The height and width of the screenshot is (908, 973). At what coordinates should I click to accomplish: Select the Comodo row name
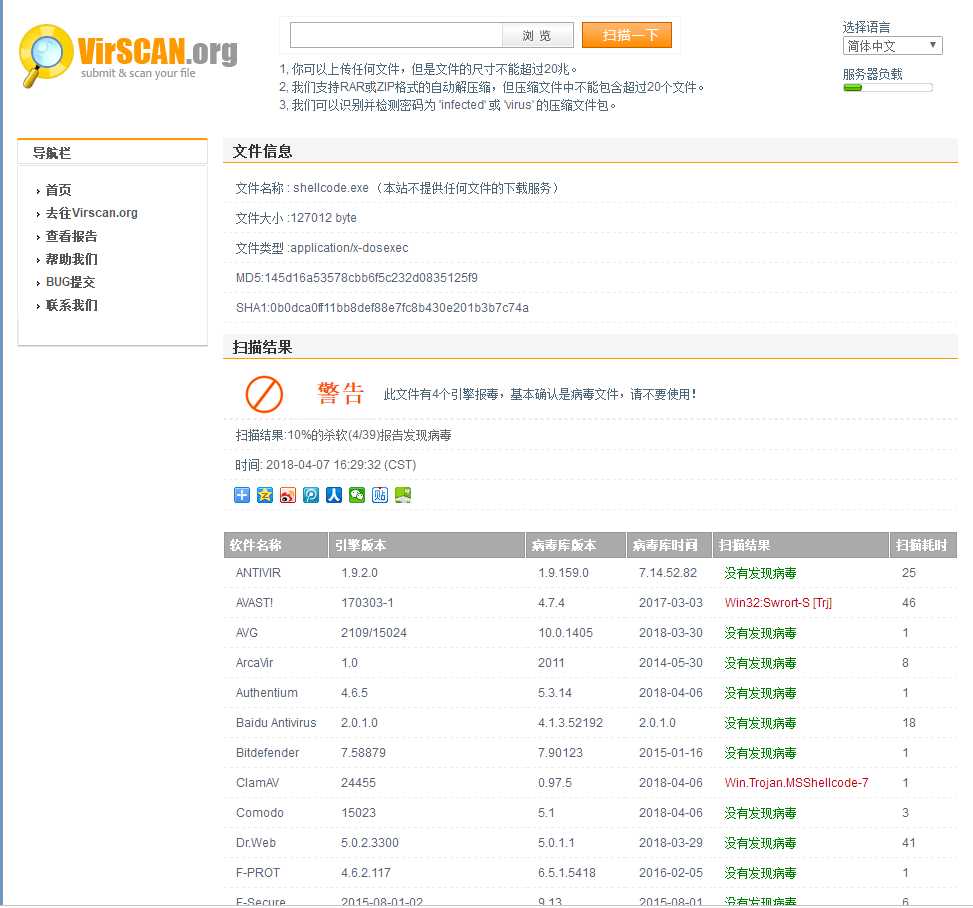(259, 812)
